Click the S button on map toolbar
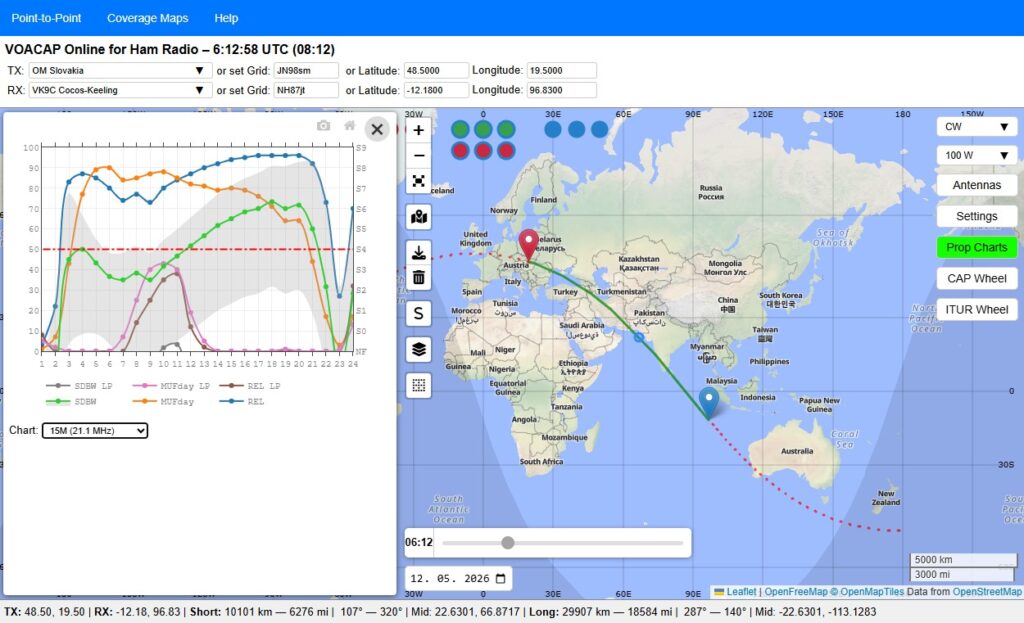The width and height of the screenshot is (1024, 623). coord(419,313)
